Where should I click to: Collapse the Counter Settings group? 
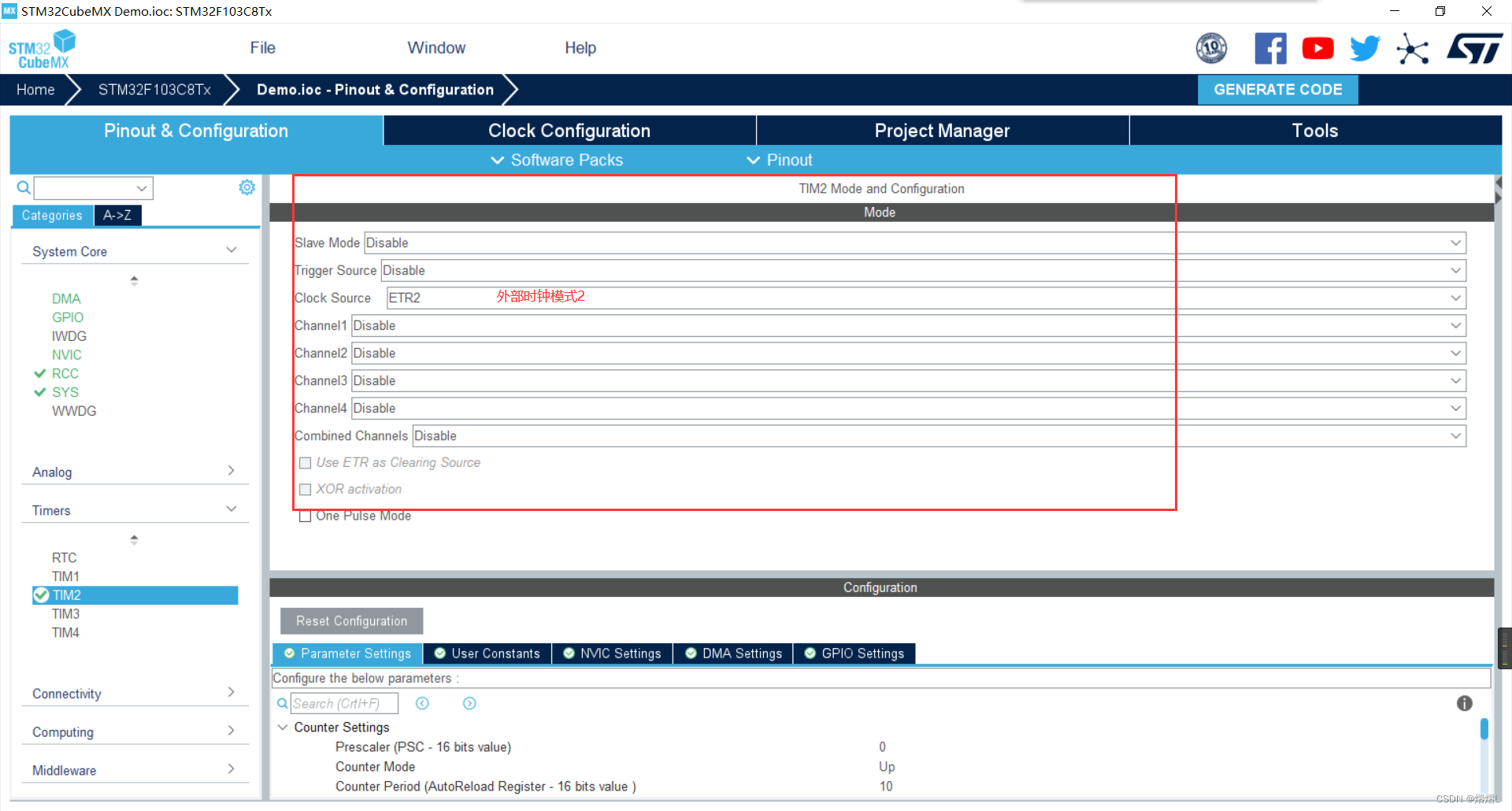283,727
